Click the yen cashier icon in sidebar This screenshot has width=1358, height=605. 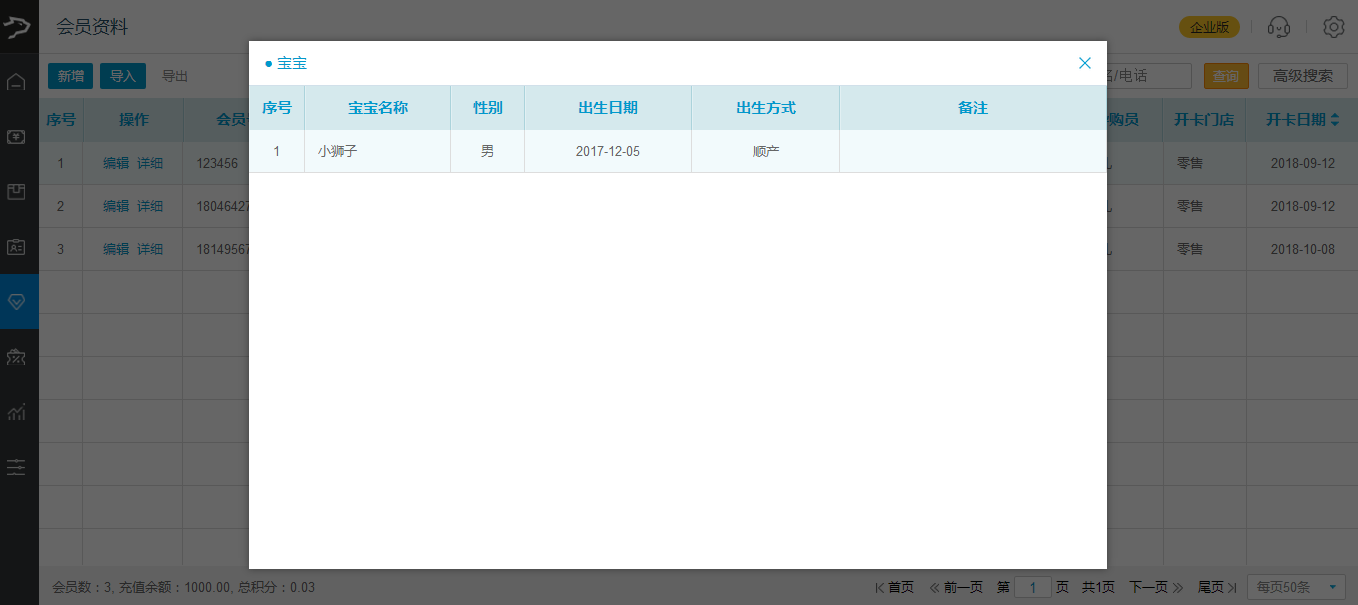(x=16, y=137)
